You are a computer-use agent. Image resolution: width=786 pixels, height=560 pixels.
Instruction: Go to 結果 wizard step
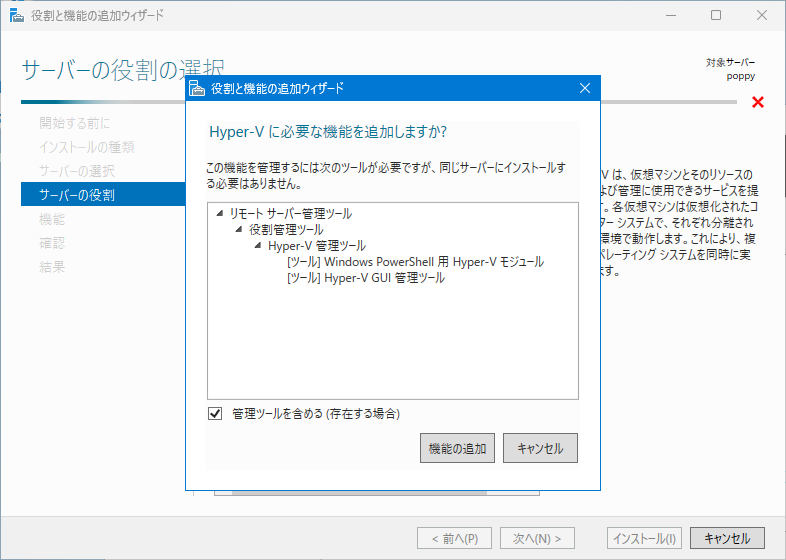(x=52, y=267)
